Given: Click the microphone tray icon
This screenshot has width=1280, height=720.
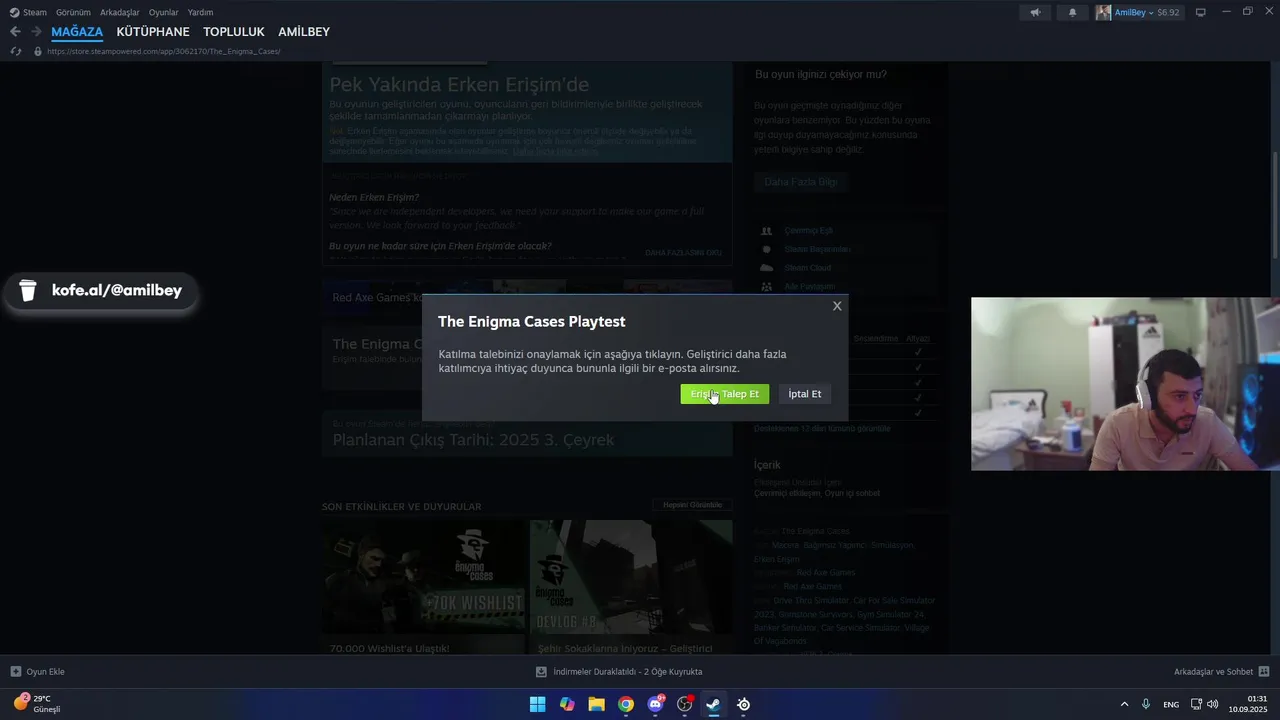Looking at the screenshot, I should coord(1146,704).
